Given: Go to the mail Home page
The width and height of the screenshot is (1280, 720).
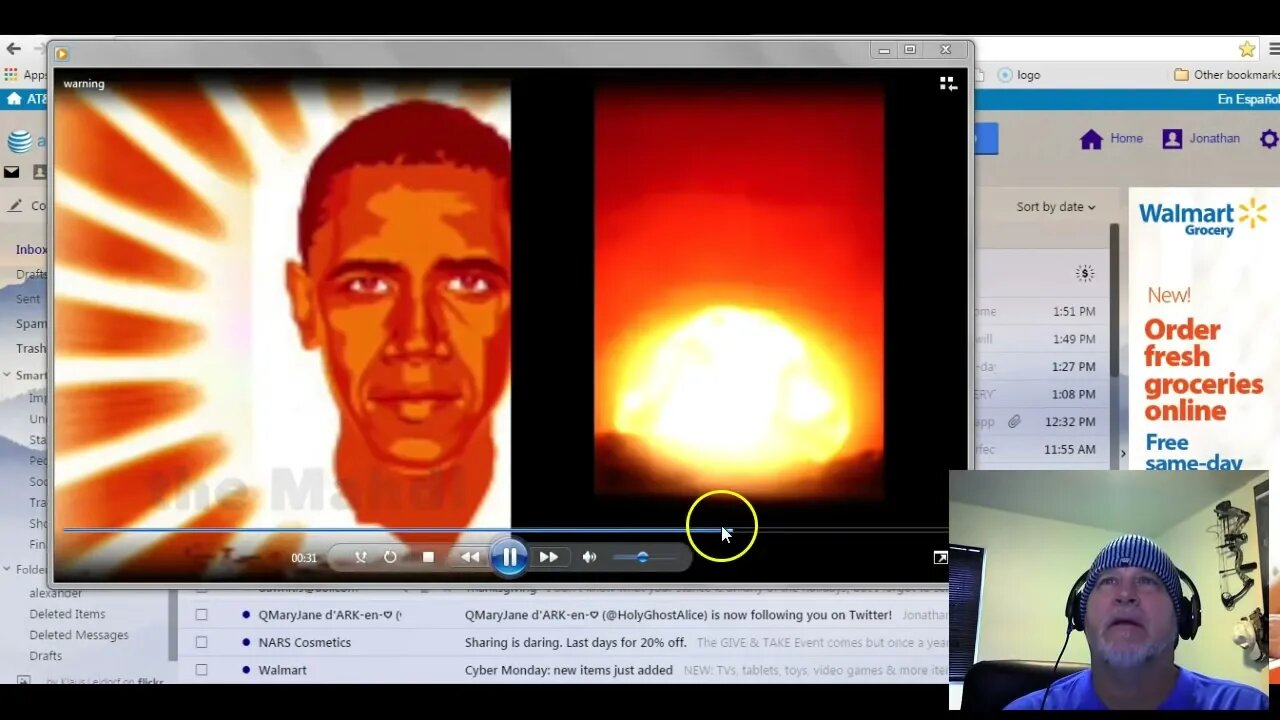Looking at the screenshot, I should tap(1112, 139).
